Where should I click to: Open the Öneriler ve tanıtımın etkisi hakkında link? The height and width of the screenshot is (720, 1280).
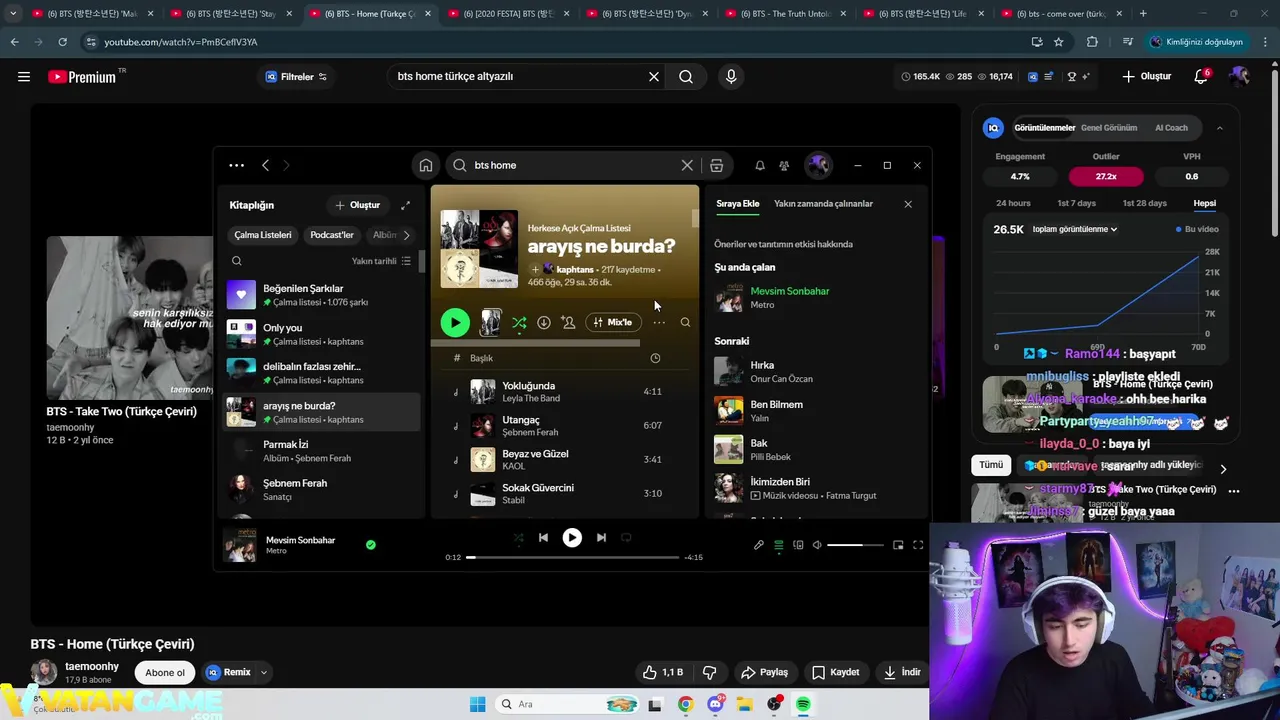click(783, 244)
